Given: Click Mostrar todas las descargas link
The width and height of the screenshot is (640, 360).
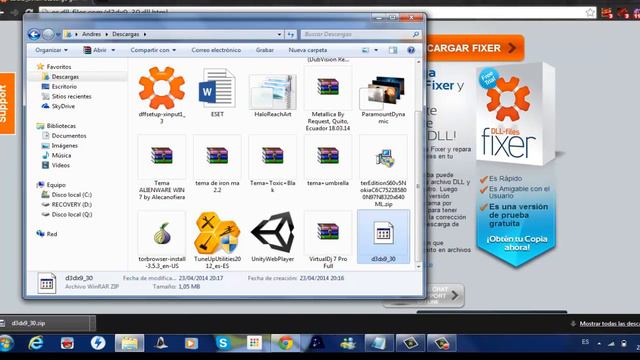Looking at the screenshot, I should point(609,324).
